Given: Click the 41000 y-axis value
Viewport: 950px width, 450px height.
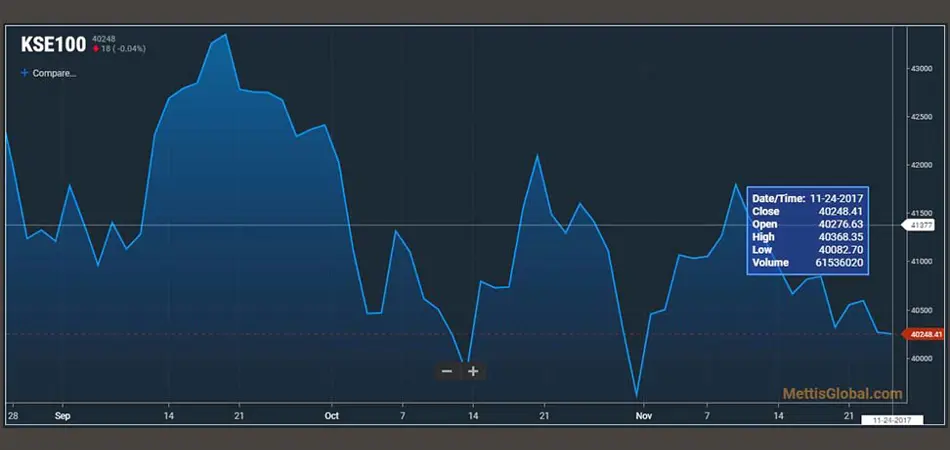Looking at the screenshot, I should pos(924,262).
